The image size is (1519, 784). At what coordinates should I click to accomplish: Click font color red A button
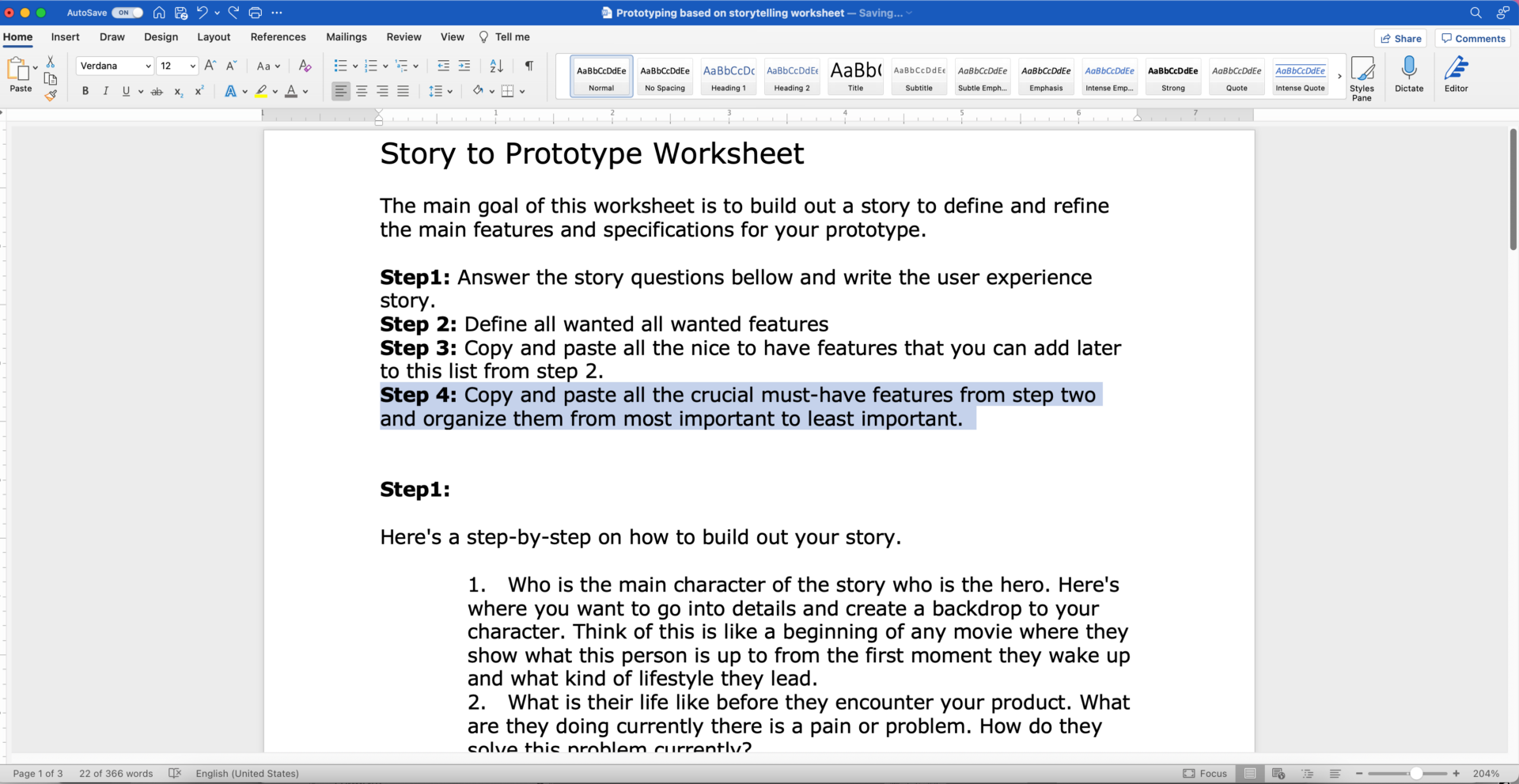(291, 92)
